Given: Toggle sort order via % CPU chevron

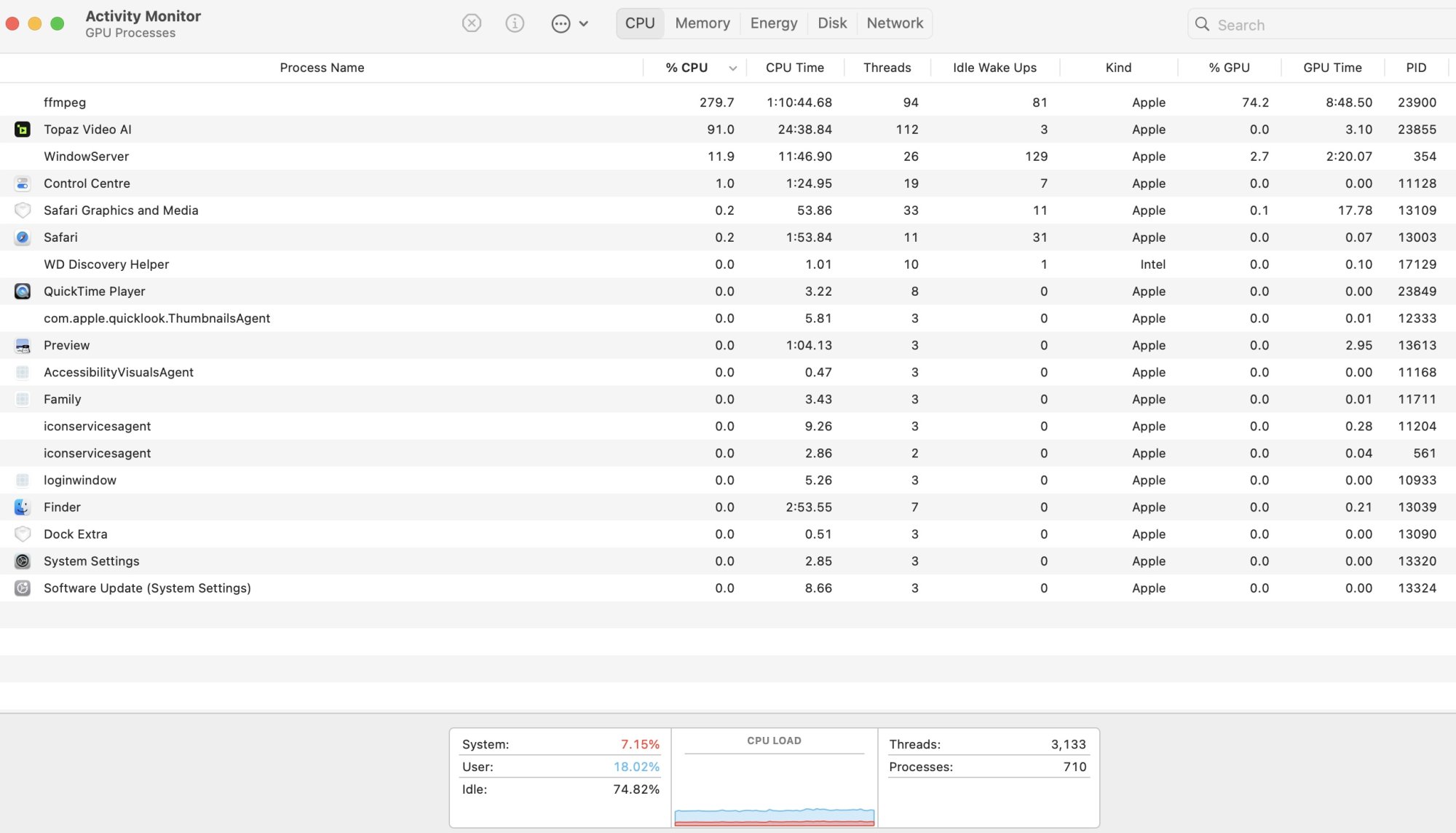Looking at the screenshot, I should (732, 68).
